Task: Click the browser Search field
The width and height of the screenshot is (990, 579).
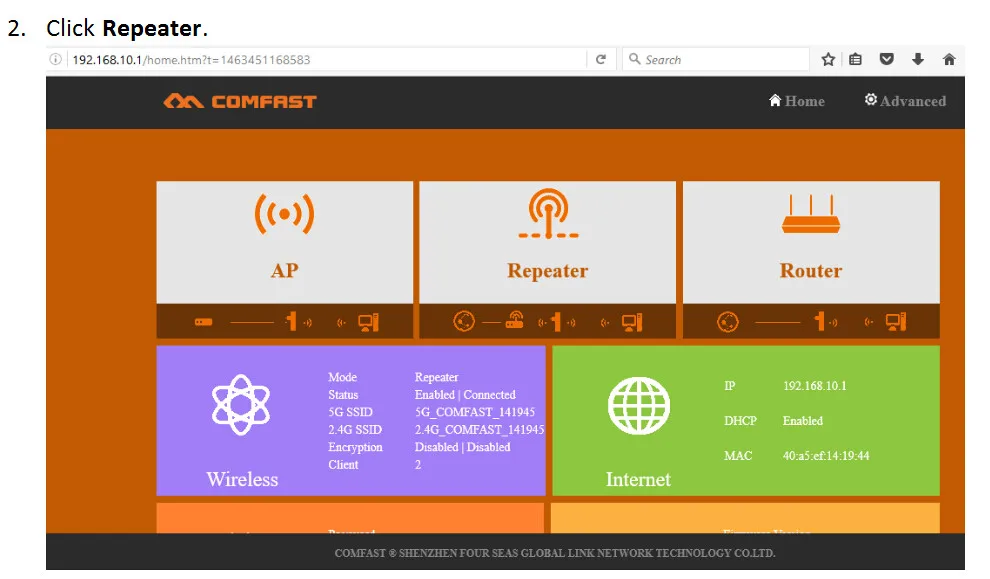Action: 716,59
